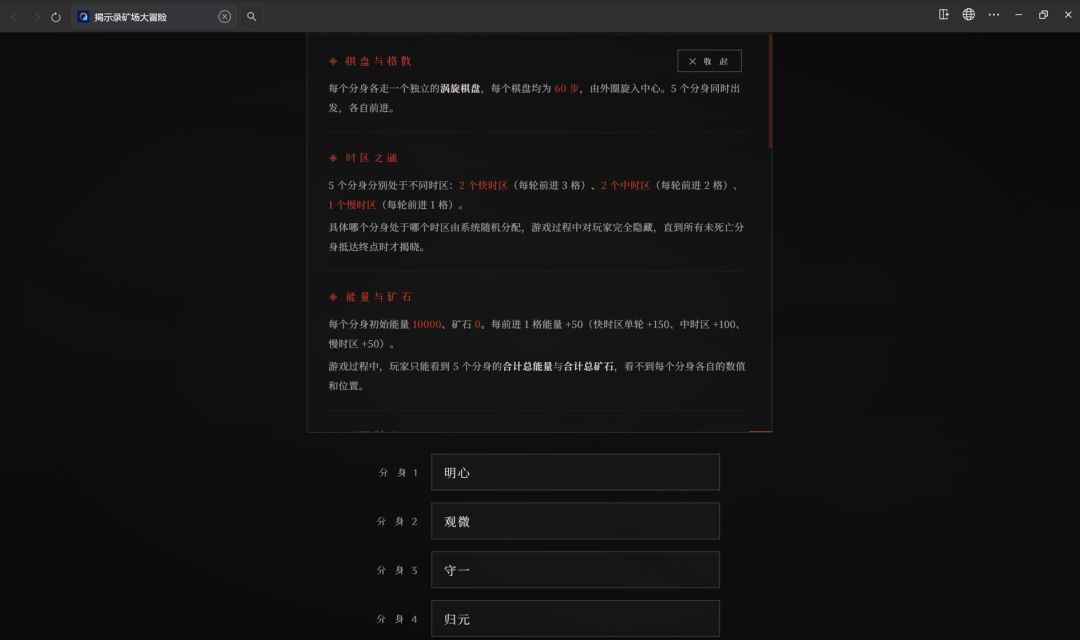
Task: Click the 分身 1 input containing 明心
Action: 575,472
